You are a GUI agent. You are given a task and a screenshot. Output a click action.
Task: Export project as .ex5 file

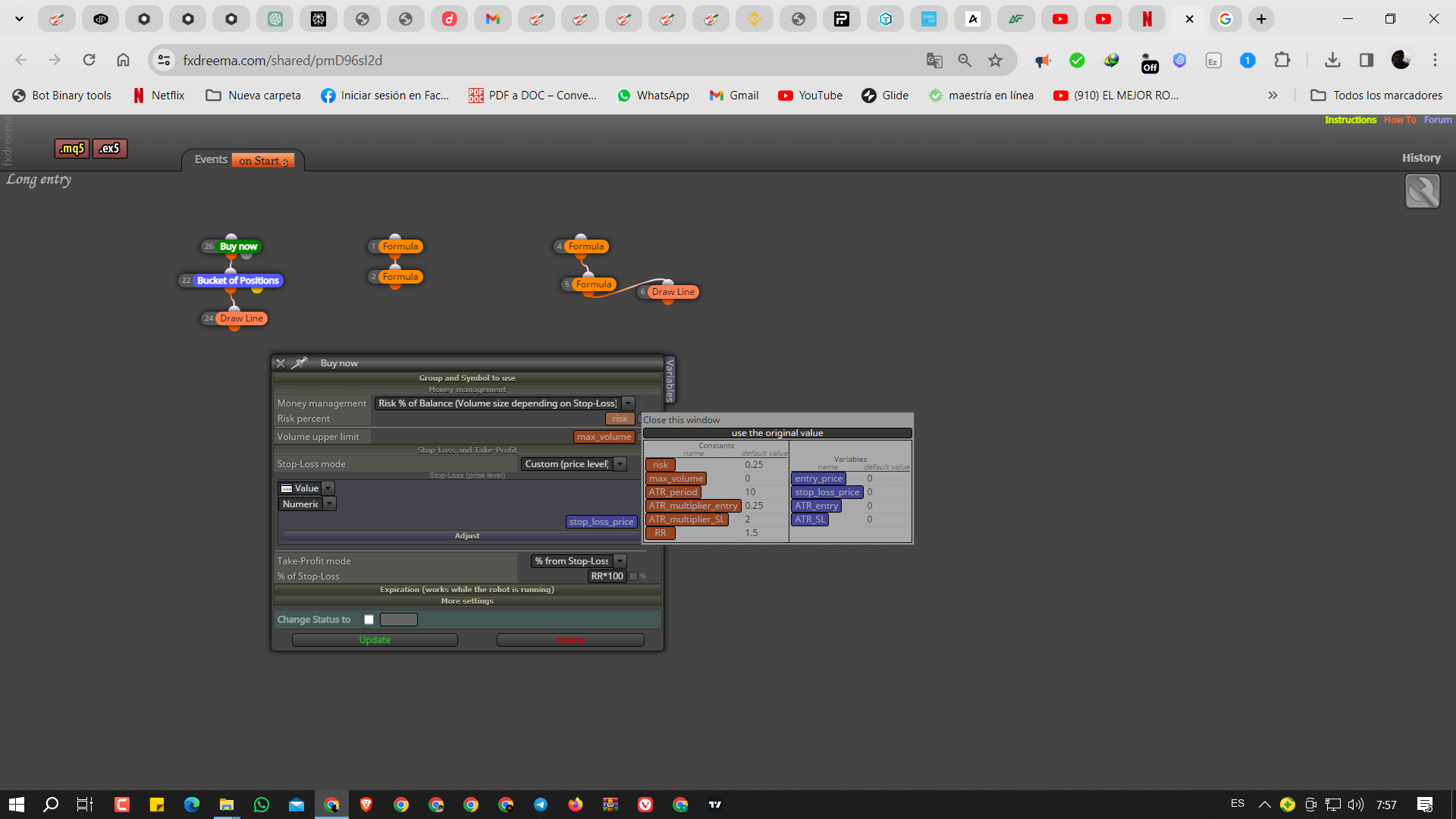pyautogui.click(x=110, y=149)
